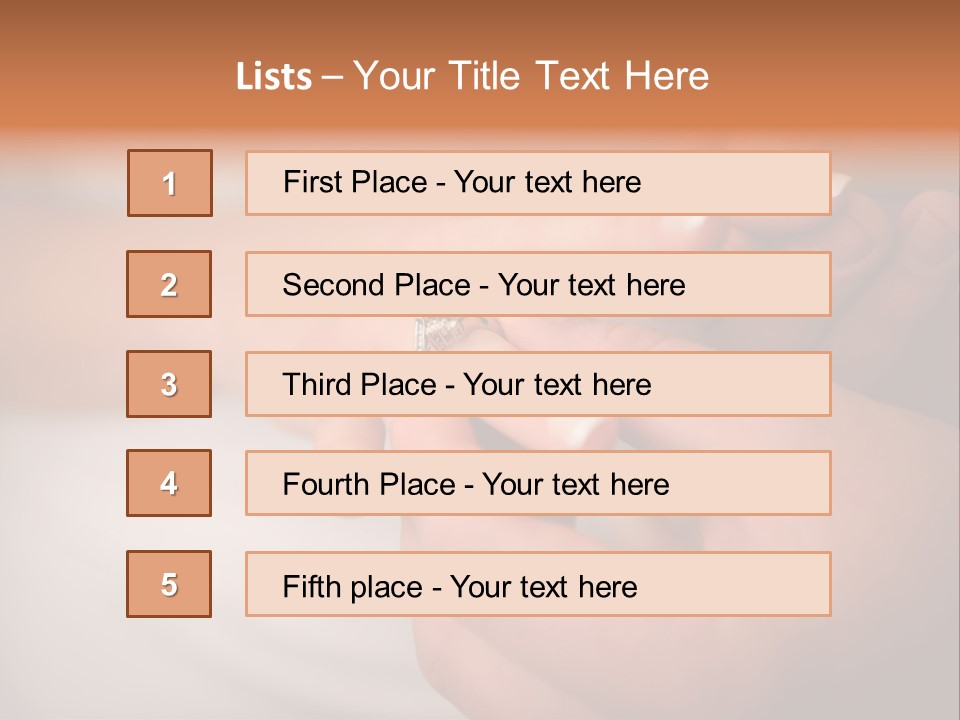The height and width of the screenshot is (720, 960).
Task: Select the number 1 box
Action: [x=169, y=183]
